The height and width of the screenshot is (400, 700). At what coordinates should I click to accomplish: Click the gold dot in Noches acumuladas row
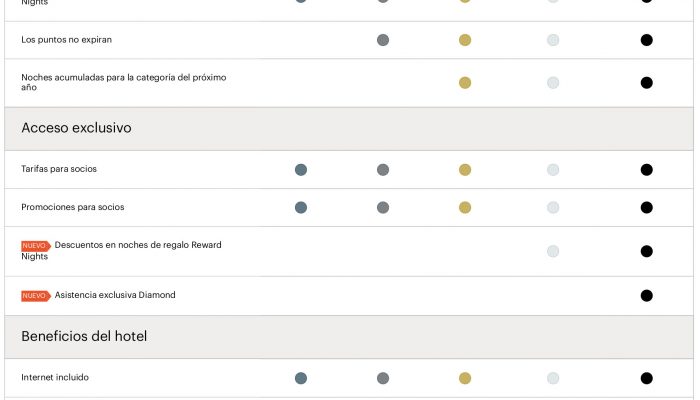(465, 83)
